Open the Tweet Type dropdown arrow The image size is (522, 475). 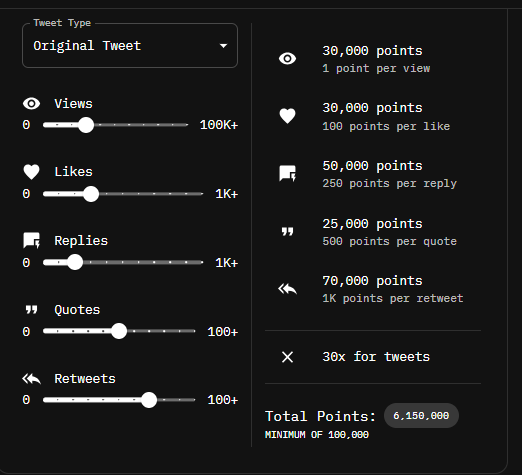pos(223,46)
